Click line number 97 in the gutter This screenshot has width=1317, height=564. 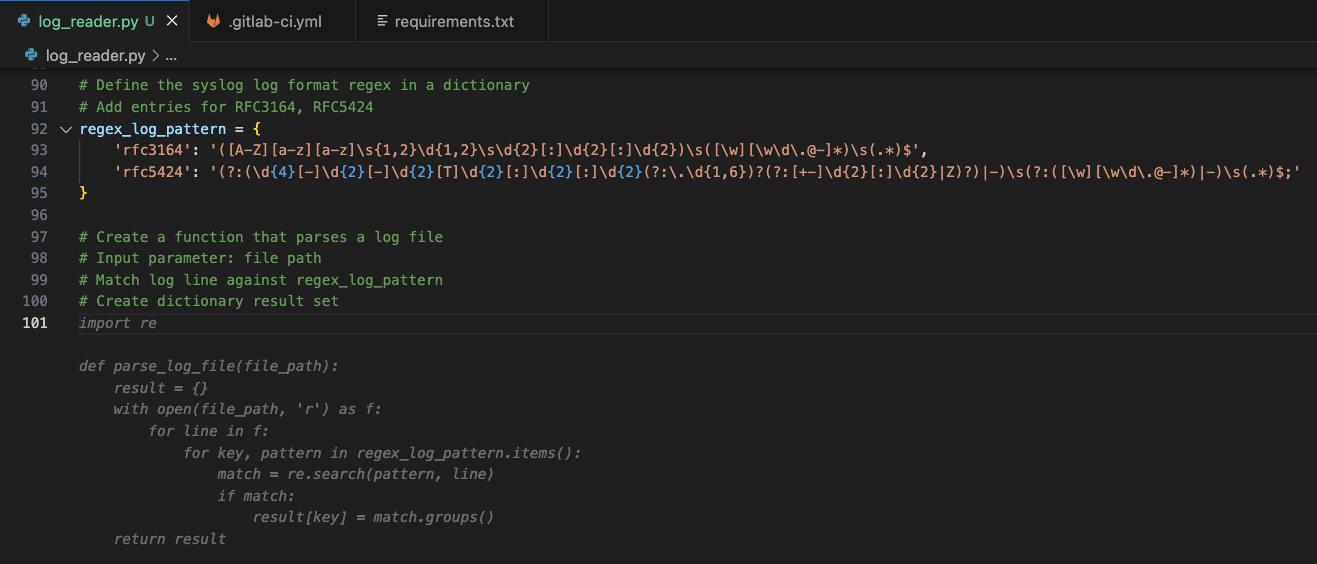click(x=39, y=237)
